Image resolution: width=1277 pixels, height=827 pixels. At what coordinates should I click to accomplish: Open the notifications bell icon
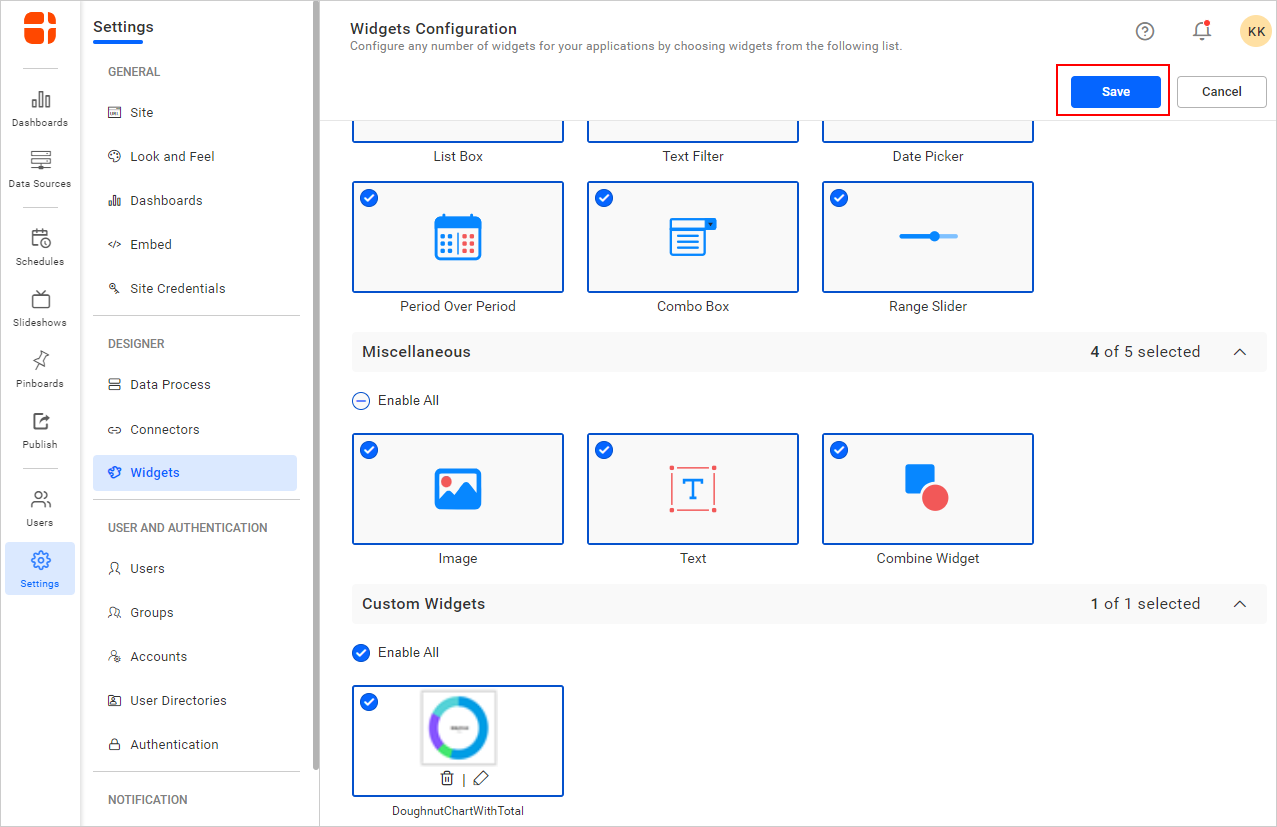1202,31
